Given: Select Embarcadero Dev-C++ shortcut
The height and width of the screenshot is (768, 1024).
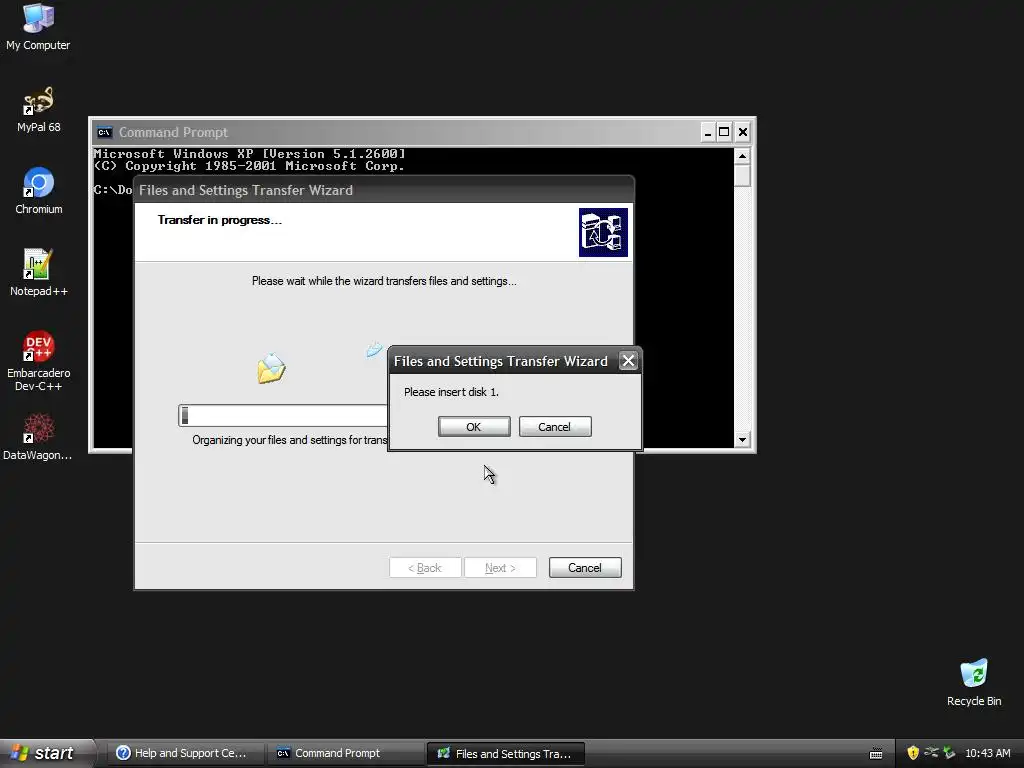Looking at the screenshot, I should [38, 361].
